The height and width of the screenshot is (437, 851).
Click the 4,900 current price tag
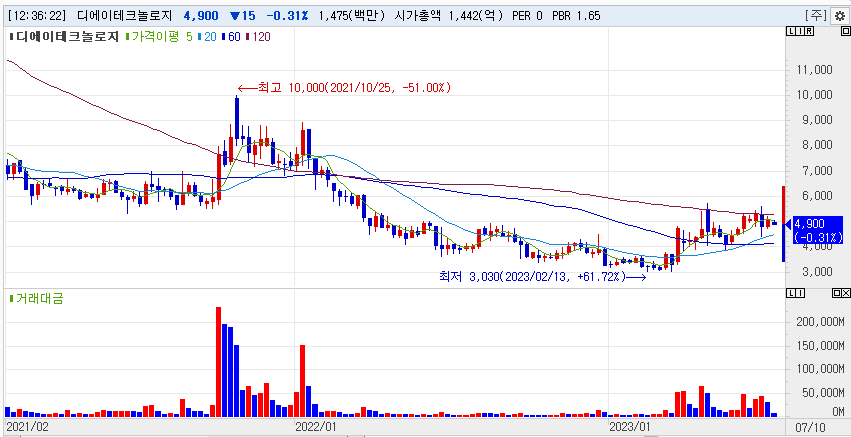(x=818, y=230)
